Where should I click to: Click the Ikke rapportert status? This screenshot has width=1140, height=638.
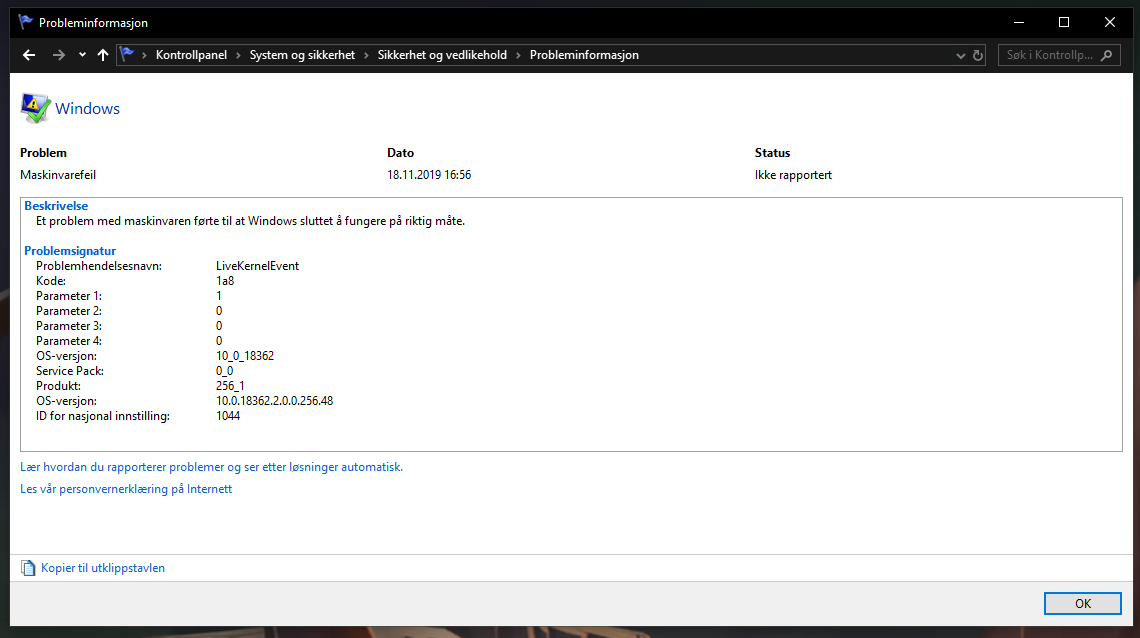(x=793, y=175)
